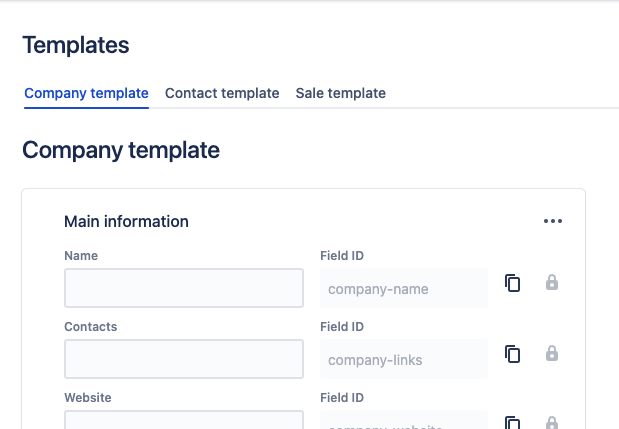Click the company-name Field ID box
619x429 pixels.
coord(403,289)
